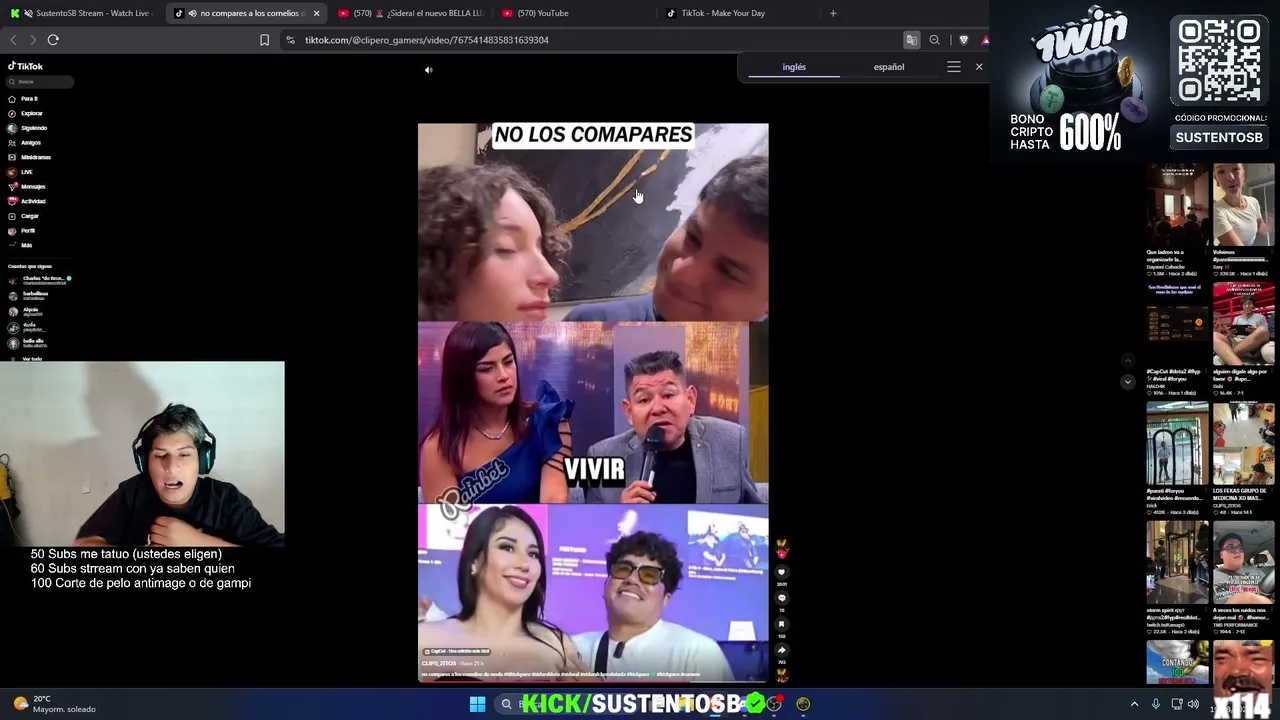The width and height of the screenshot is (1280, 720).
Task: Expand the Ver todo accounts list
Action: point(32,358)
